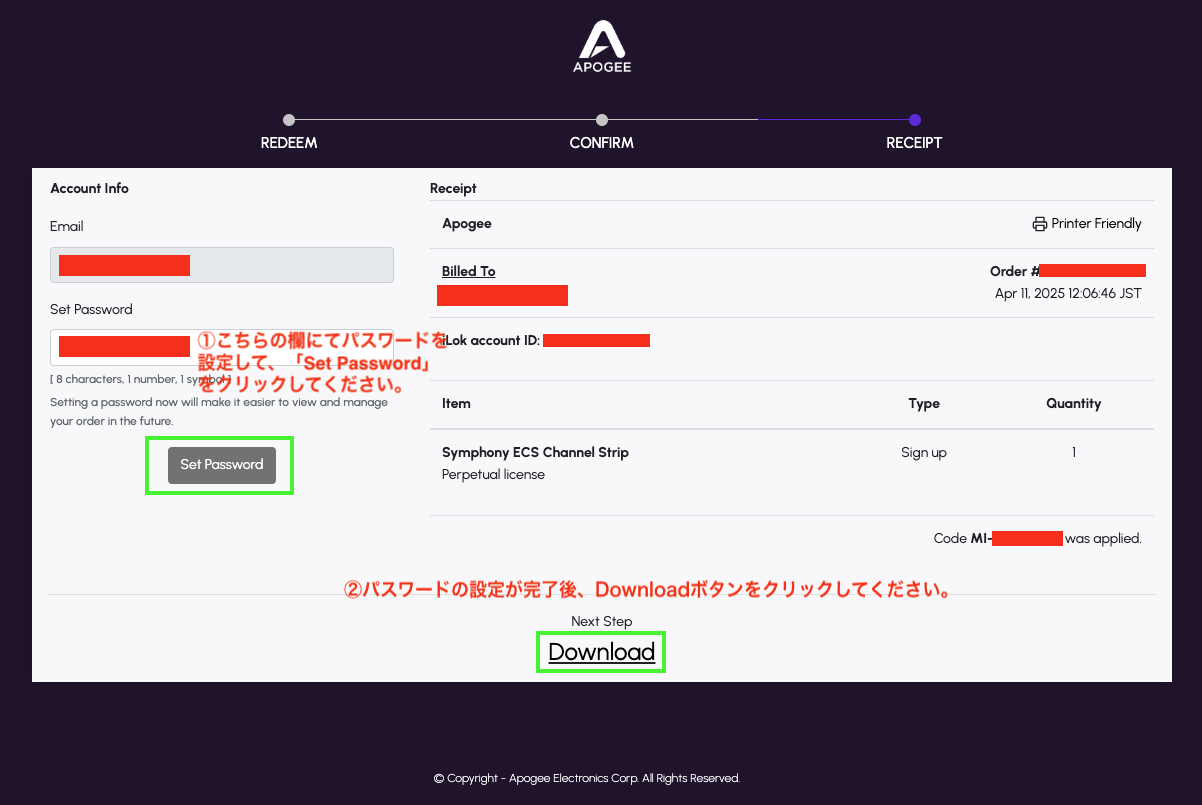This screenshot has height=805, width=1202.
Task: Click the Order # label
Action: tap(1014, 271)
